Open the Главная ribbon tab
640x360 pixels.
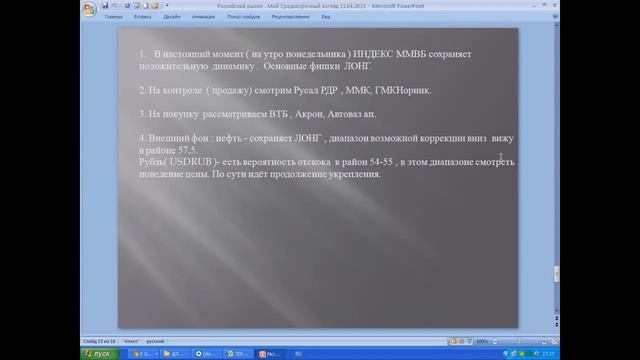(113, 17)
